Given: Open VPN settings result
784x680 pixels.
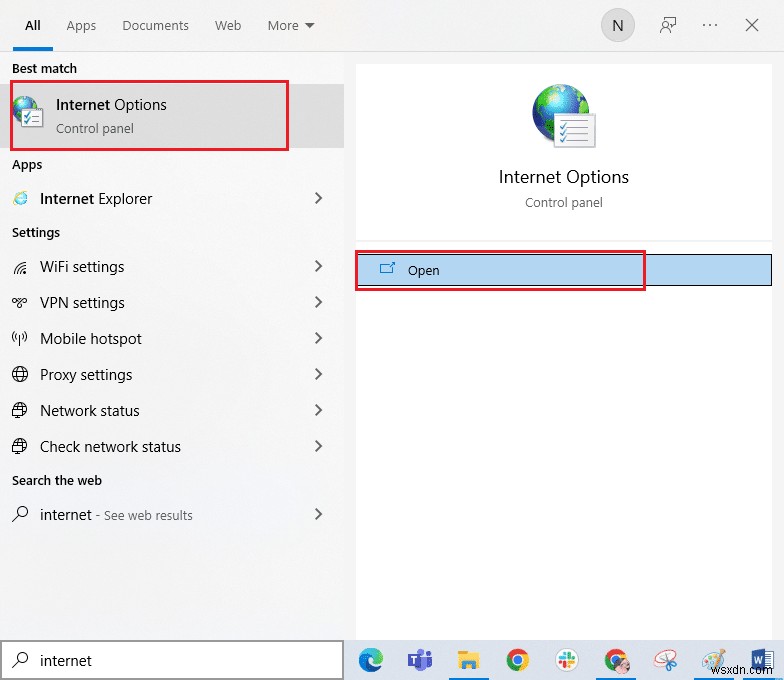Looking at the screenshot, I should click(x=172, y=302).
